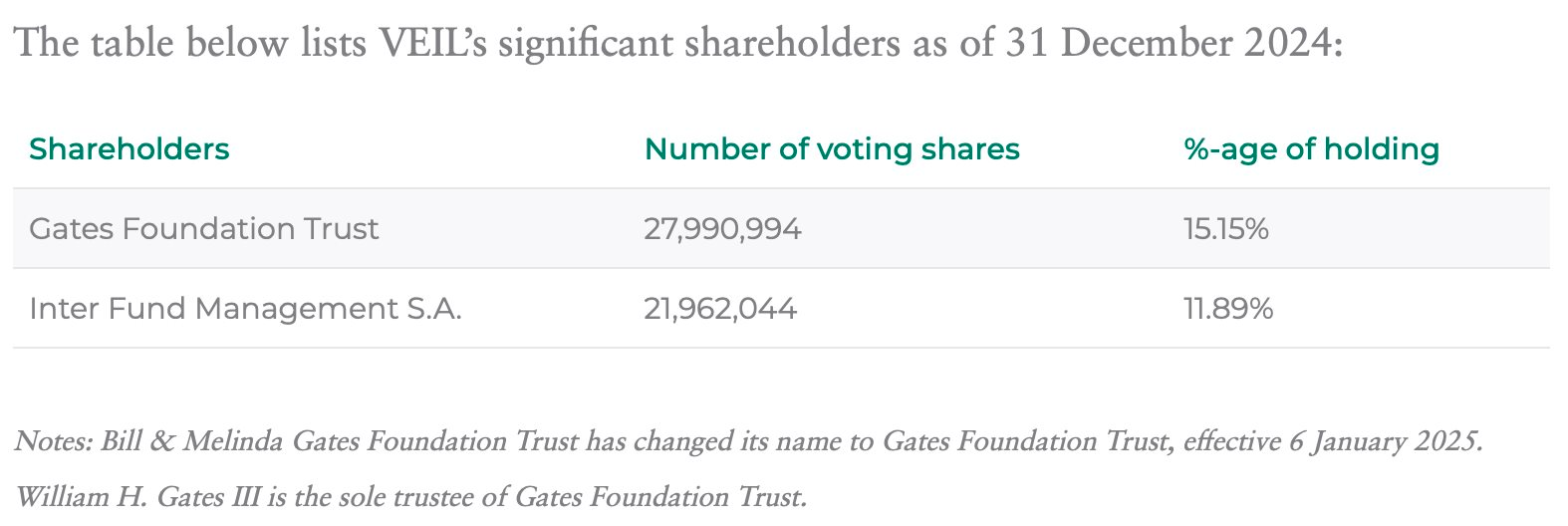Select the 21,962,044 voting shares value

coord(720,309)
